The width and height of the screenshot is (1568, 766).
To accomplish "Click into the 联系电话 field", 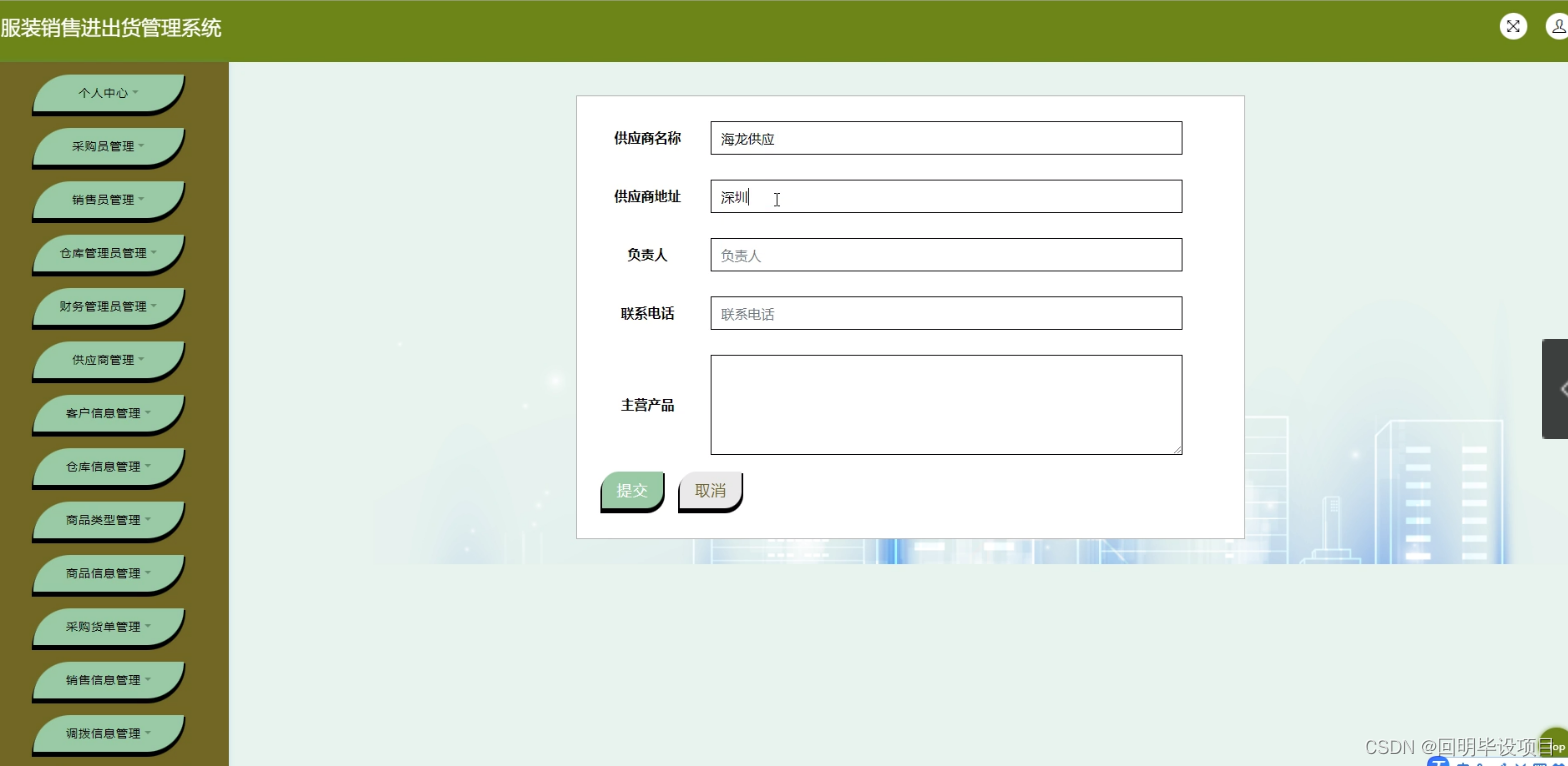I will point(946,313).
